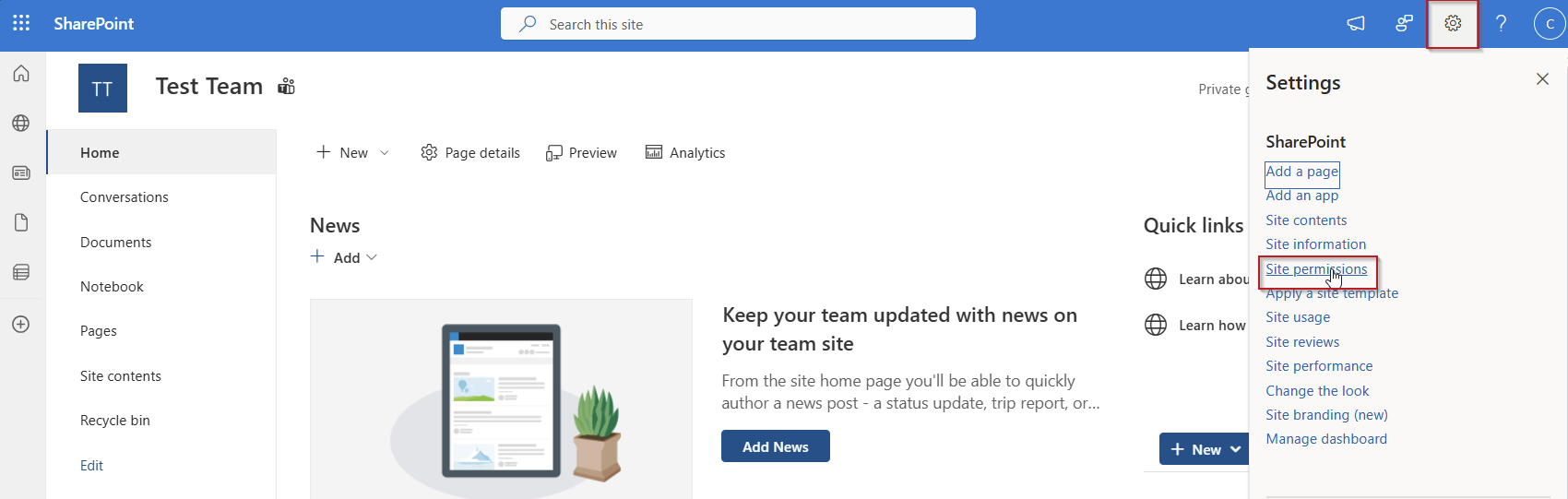Screen dimensions: 1568x499
Task: Click the Site permissions link
Action: pyautogui.click(x=1316, y=269)
